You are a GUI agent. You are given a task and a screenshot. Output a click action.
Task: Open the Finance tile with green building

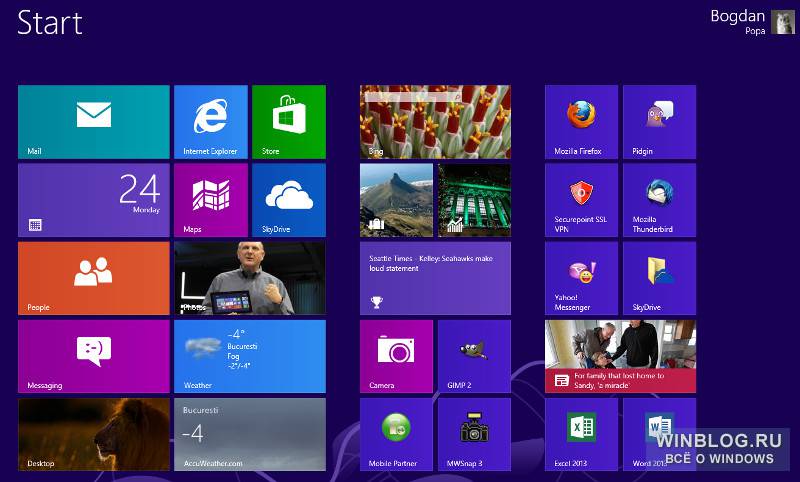pos(474,200)
